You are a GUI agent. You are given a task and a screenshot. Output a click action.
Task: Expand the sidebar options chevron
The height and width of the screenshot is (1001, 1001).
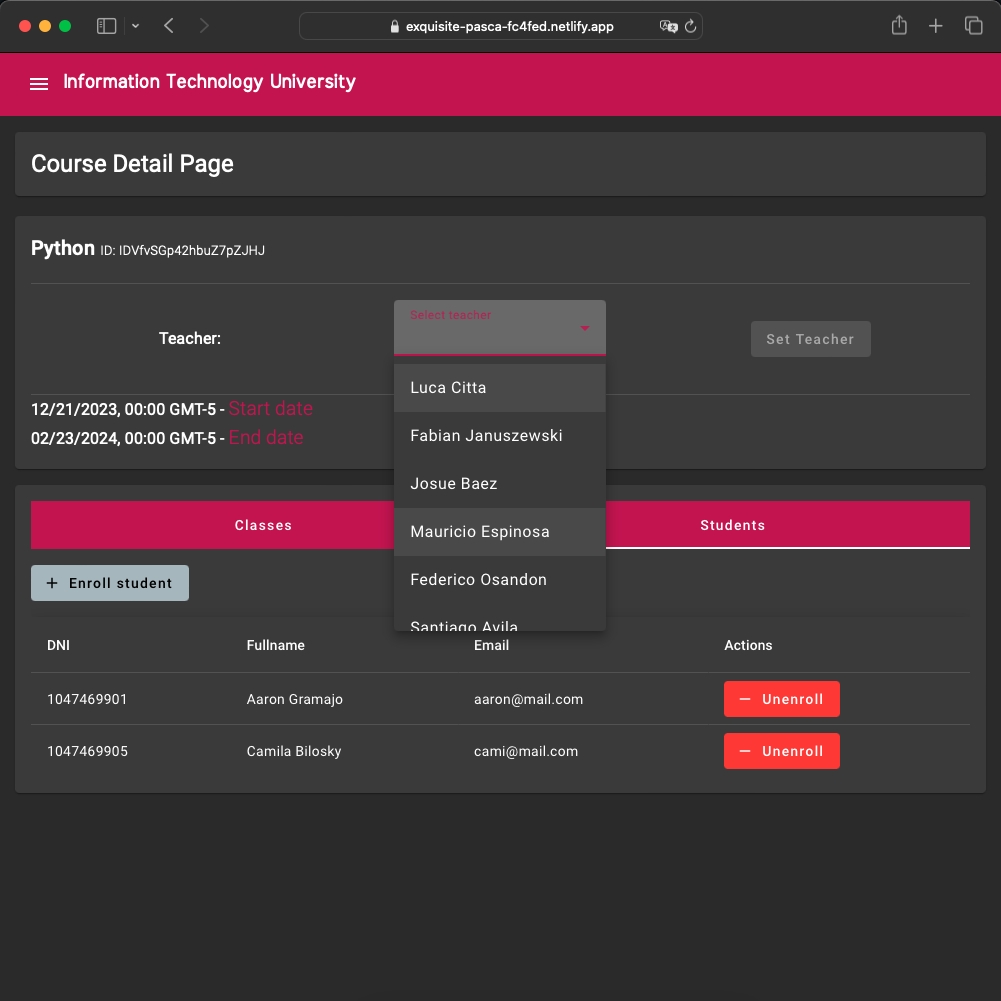coord(136,26)
